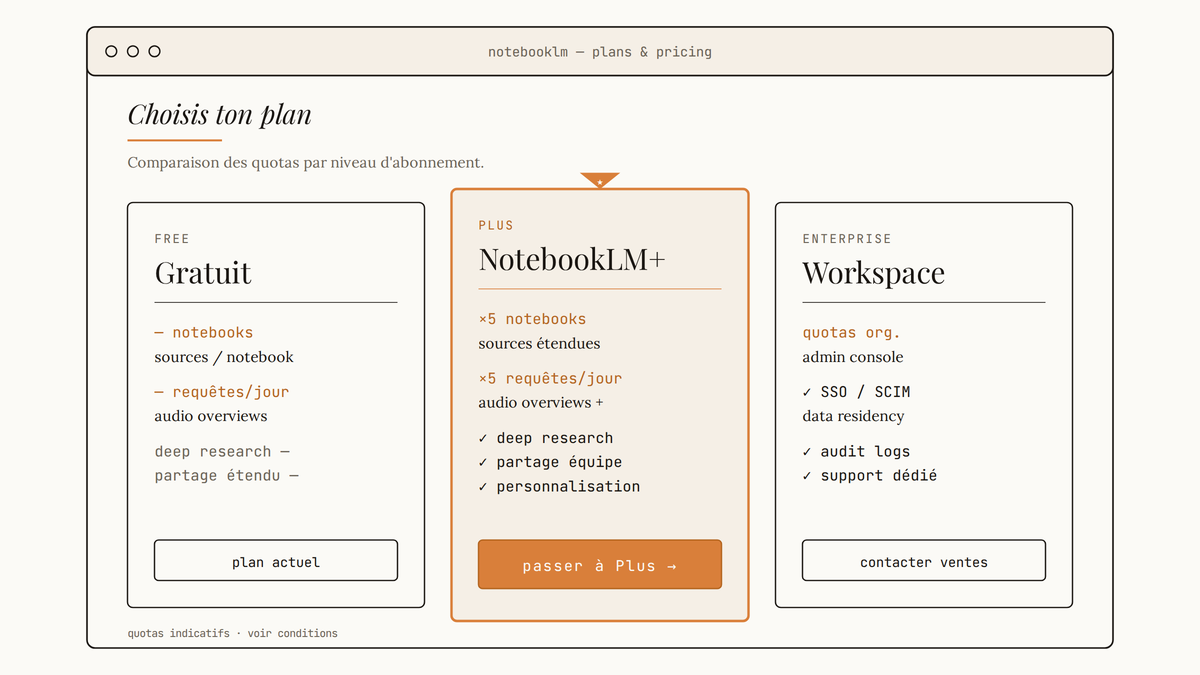The image size is (1200, 675).
Task: Click '— notebooks' in the Gratuit card
Action: [204, 332]
